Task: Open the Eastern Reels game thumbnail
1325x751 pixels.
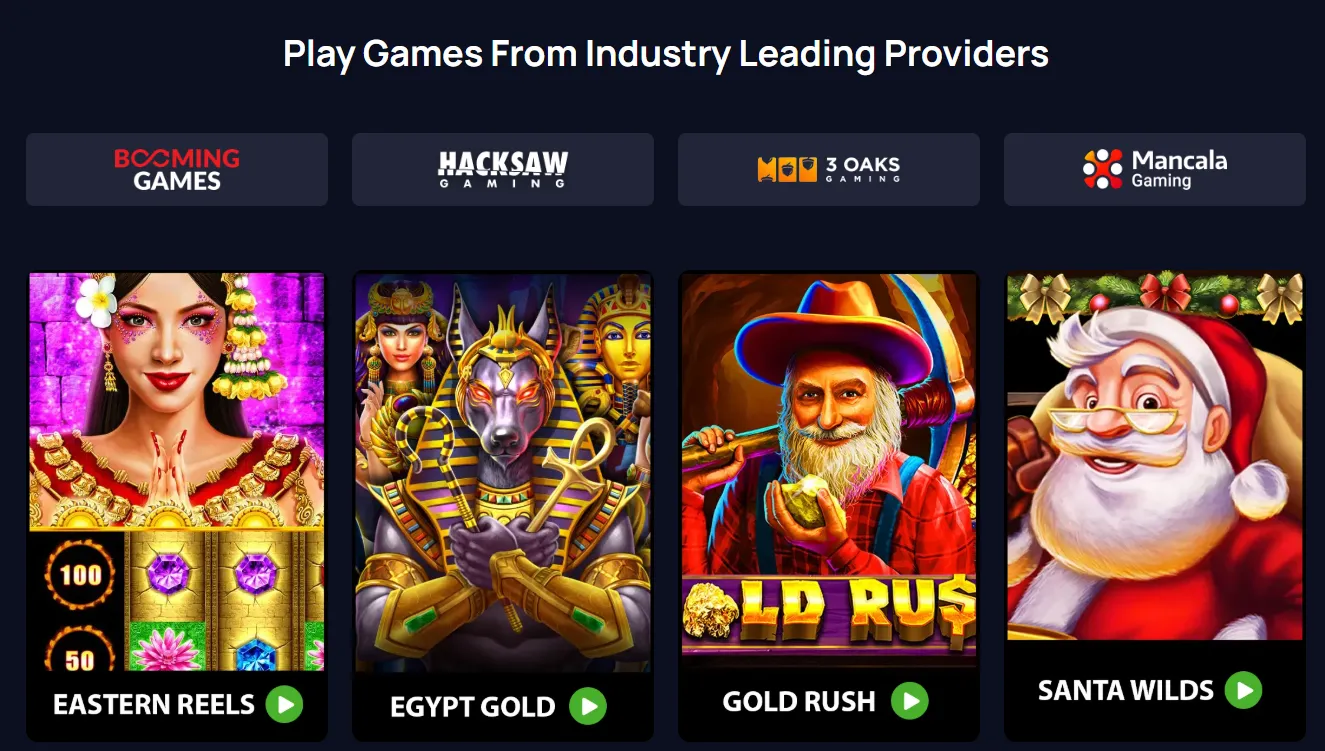Action: (x=177, y=471)
